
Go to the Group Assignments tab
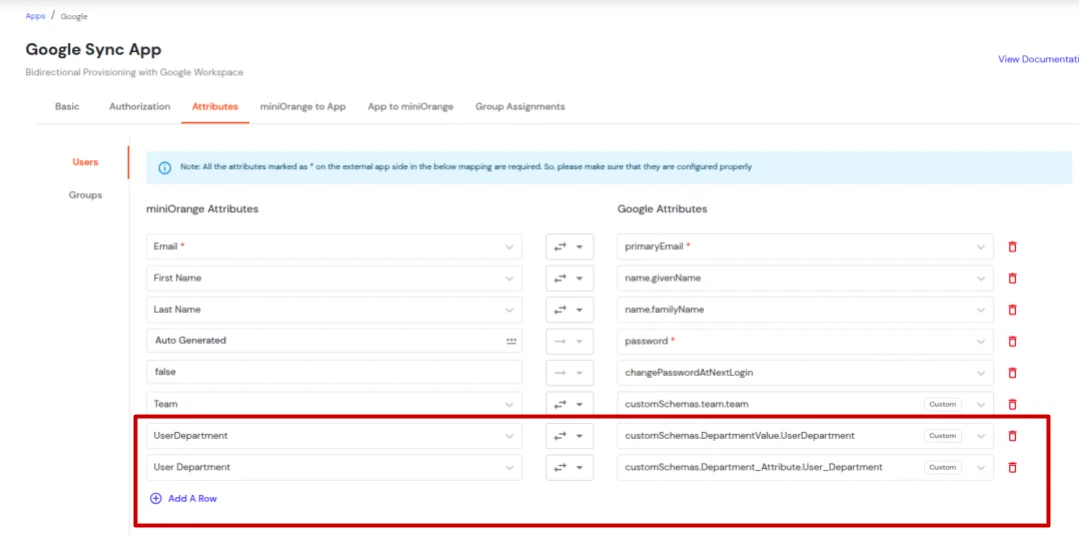(520, 107)
